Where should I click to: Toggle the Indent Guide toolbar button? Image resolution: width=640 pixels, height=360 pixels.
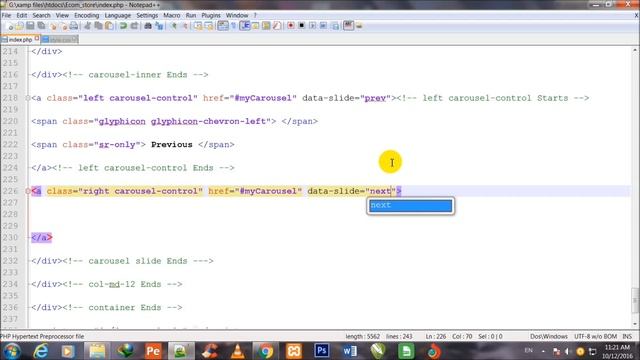coord(245,26)
